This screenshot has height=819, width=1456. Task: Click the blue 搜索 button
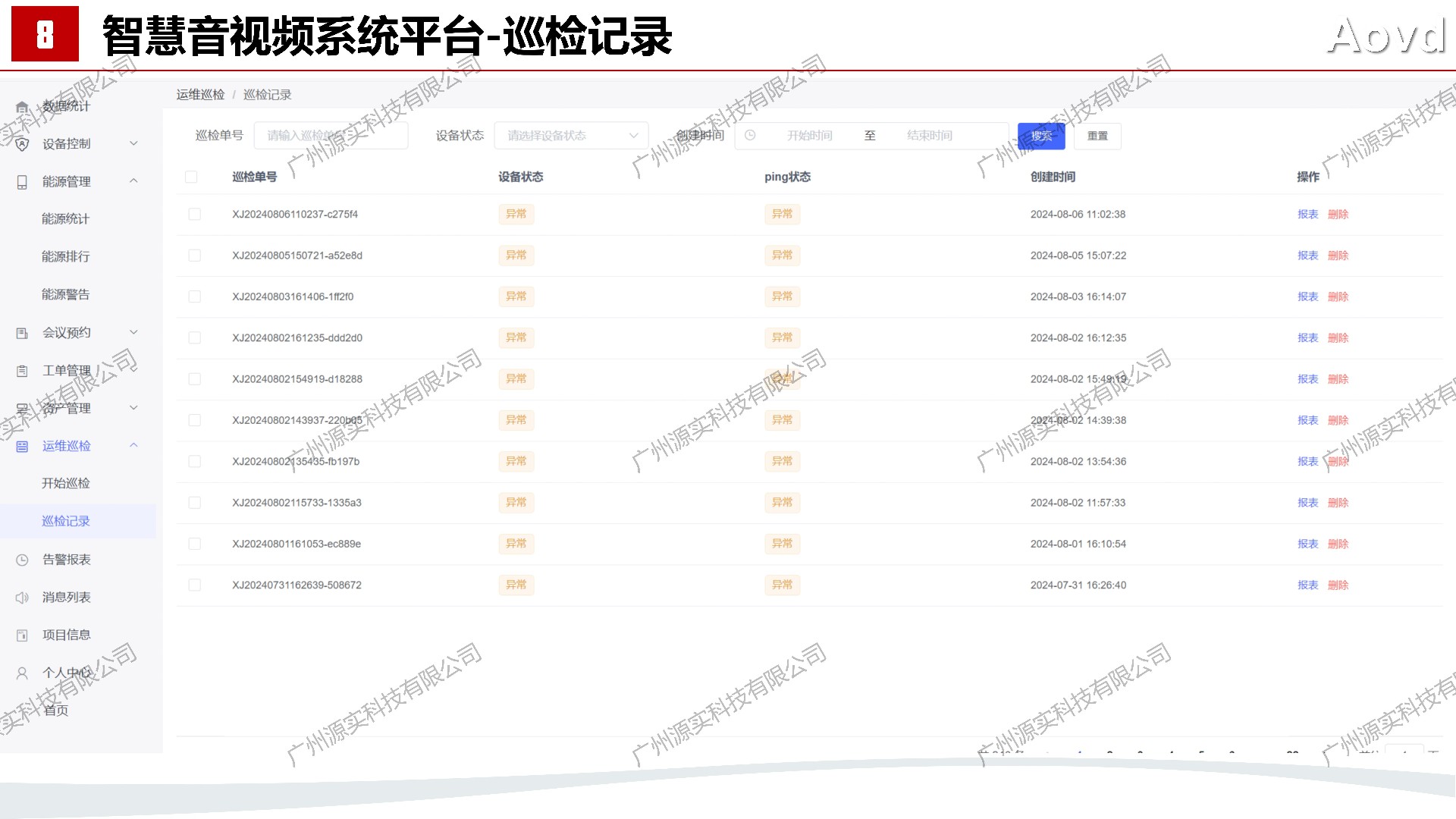point(1041,136)
